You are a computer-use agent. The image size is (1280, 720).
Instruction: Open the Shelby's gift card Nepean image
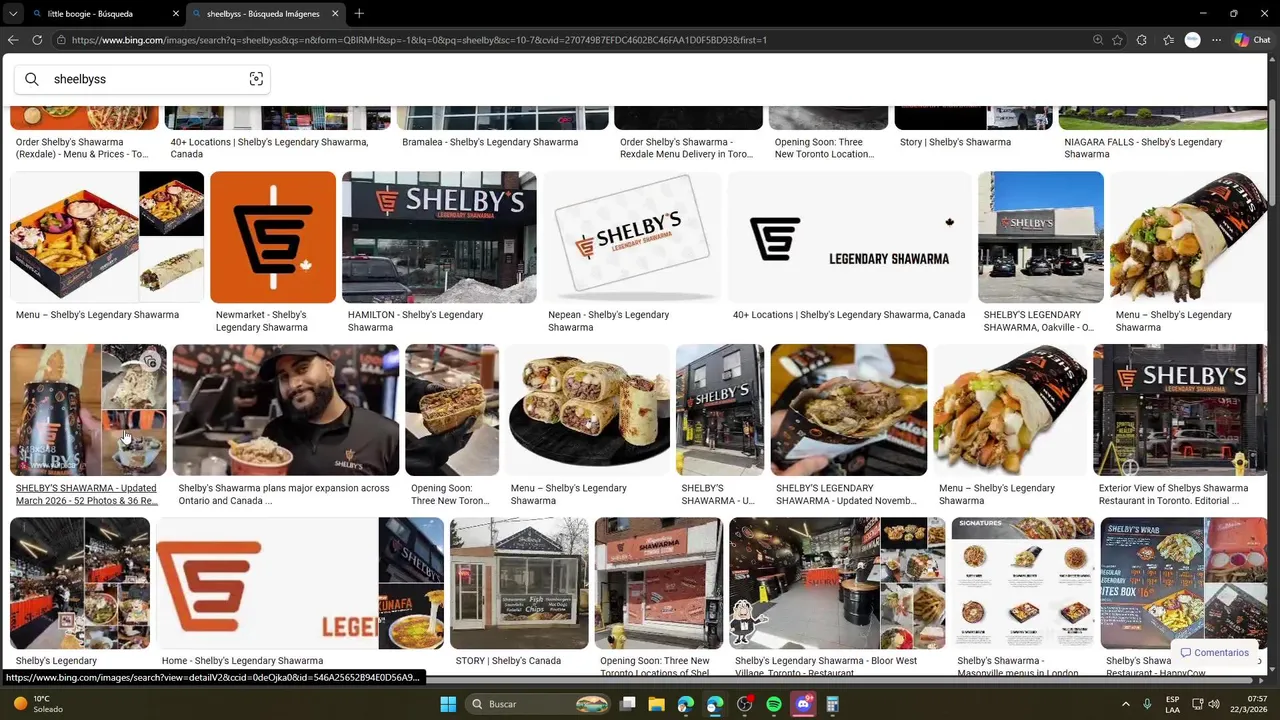pos(634,237)
